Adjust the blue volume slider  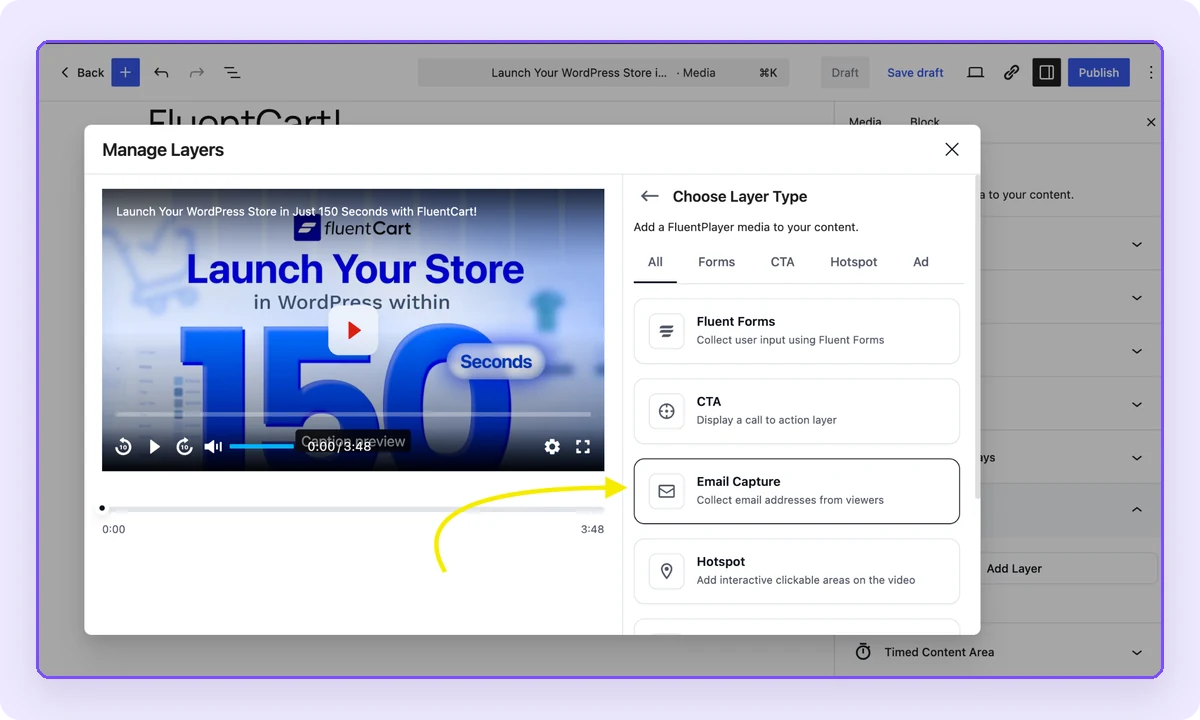tap(262, 447)
